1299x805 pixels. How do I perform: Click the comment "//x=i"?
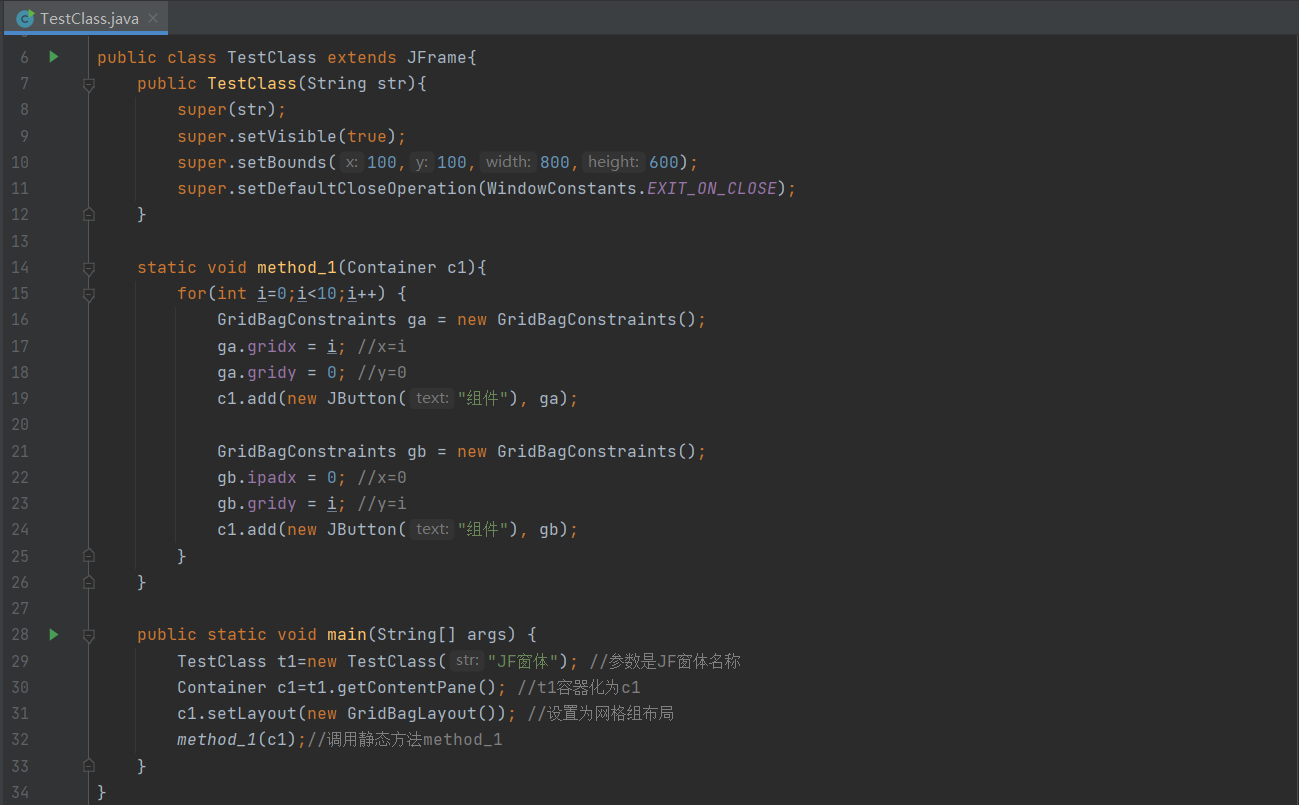tap(382, 346)
